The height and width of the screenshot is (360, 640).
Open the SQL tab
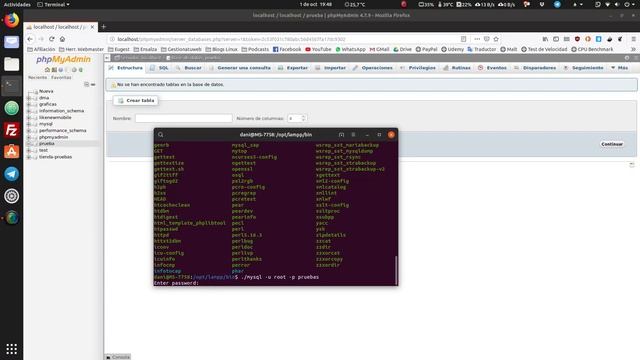click(160, 68)
